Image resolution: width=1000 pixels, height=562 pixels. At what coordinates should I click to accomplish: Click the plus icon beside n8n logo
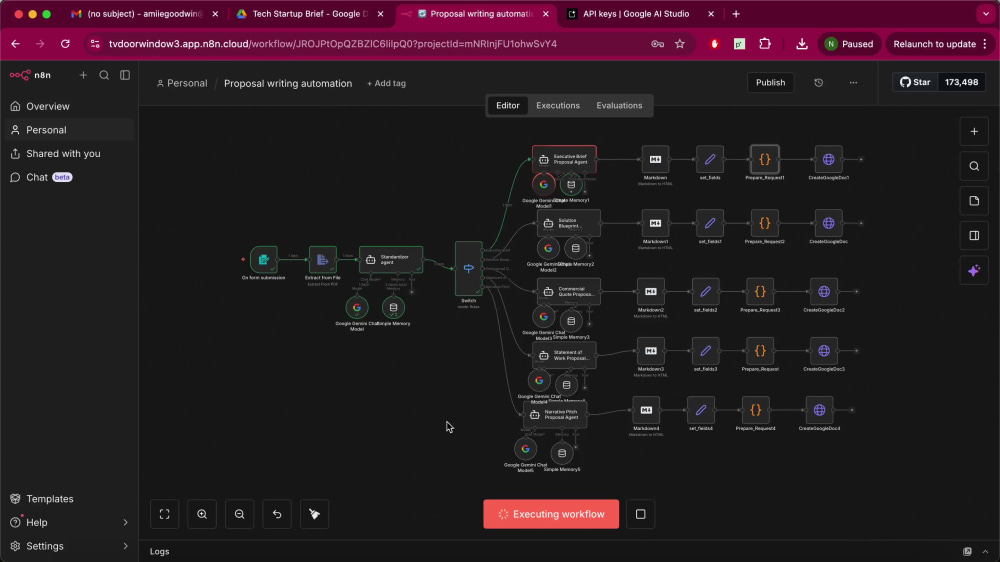tap(83, 75)
